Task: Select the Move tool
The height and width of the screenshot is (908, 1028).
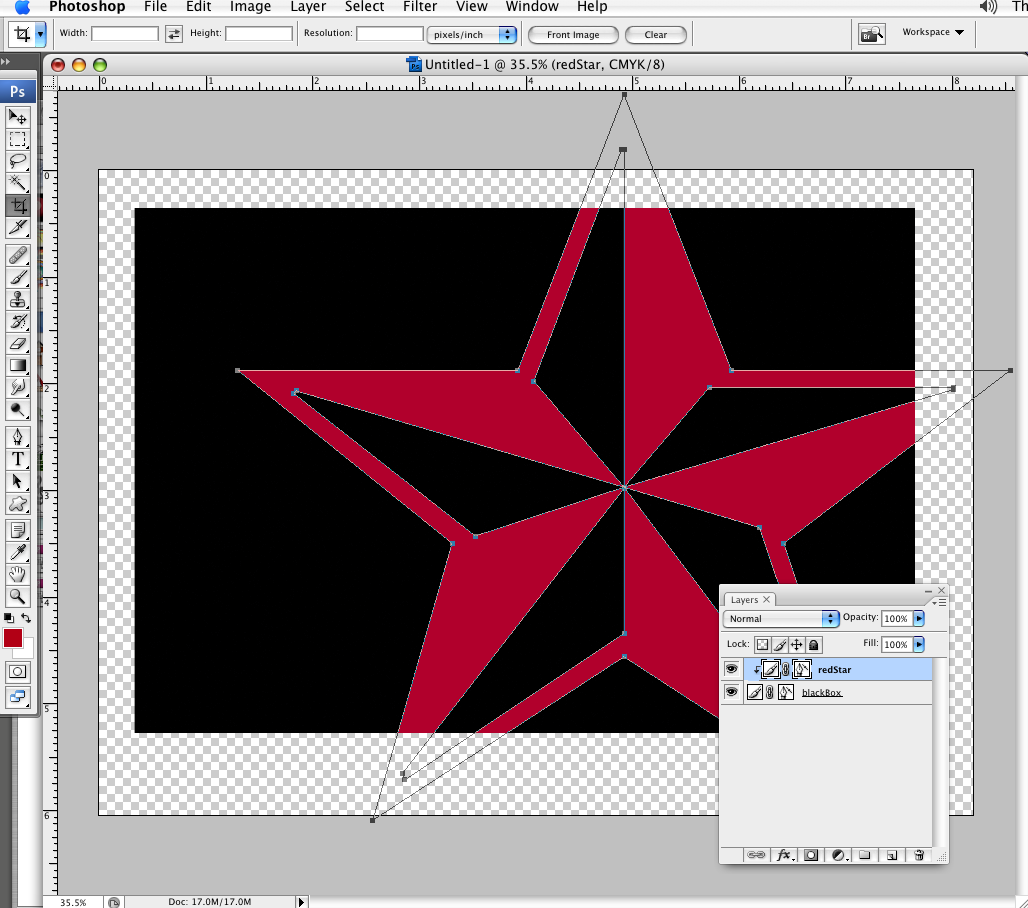Action: pyautogui.click(x=17, y=119)
